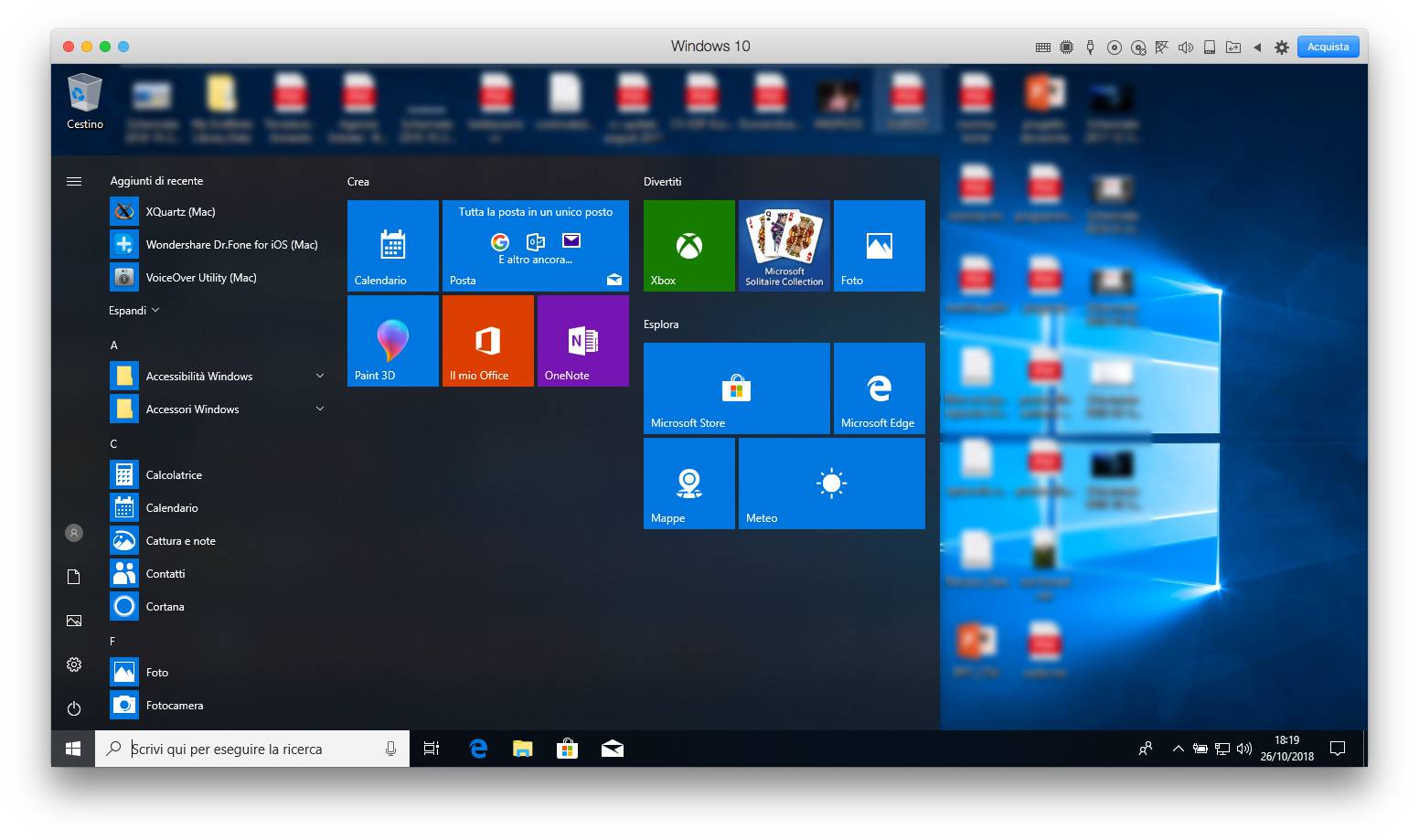This screenshot has width=1419, height=840.
Task: Click the sound speaker icon in Parallels title bar
Action: coord(1186,48)
